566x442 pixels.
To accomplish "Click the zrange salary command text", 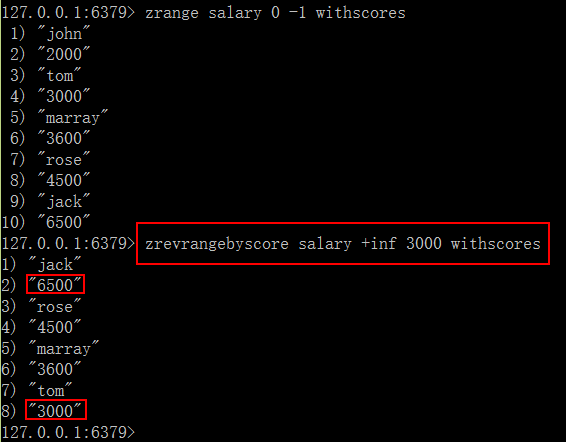I will (x=275, y=13).
